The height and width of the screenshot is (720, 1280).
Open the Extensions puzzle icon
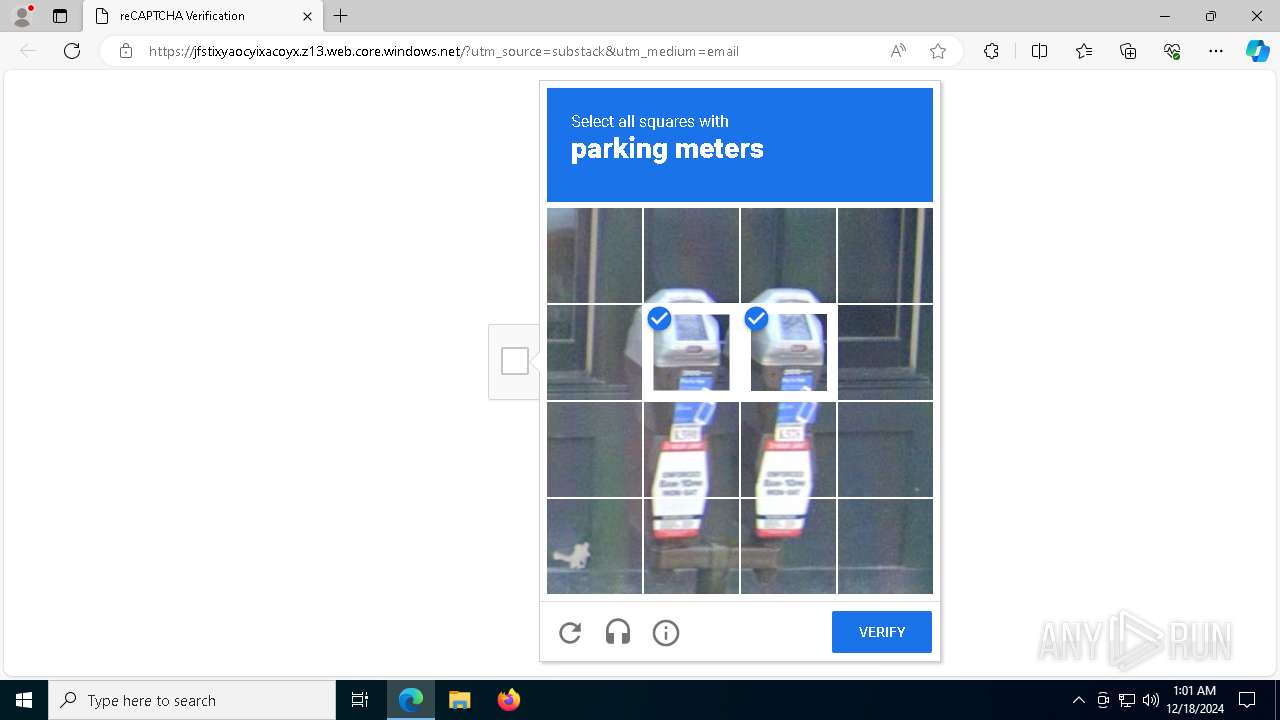[x=991, y=51]
